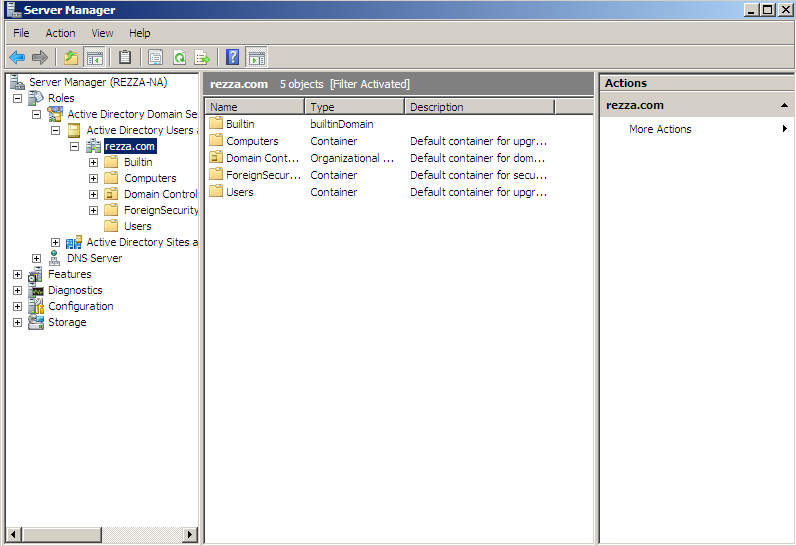Screen dimensions: 796x546
Task: Toggle the Show/Hide Console Tree button
Action: pos(94,57)
